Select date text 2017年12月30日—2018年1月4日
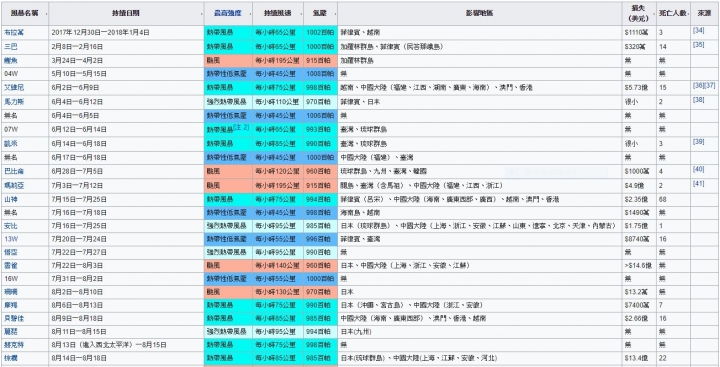Screen dimensions: 720x367 (101, 33)
